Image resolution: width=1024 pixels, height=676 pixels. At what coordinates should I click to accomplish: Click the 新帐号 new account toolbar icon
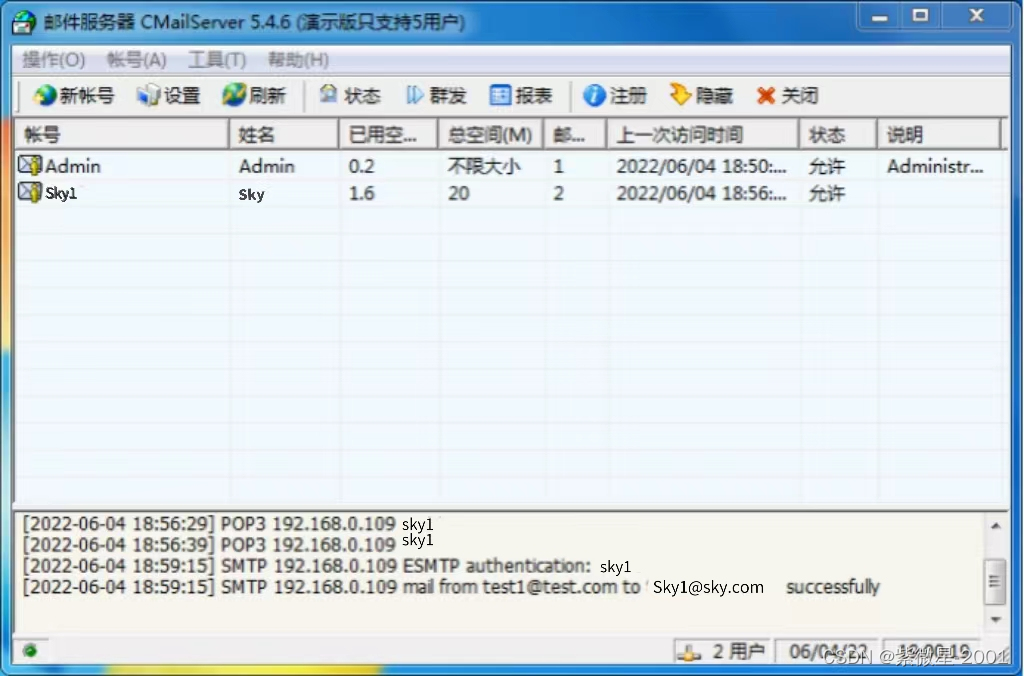click(x=45, y=95)
